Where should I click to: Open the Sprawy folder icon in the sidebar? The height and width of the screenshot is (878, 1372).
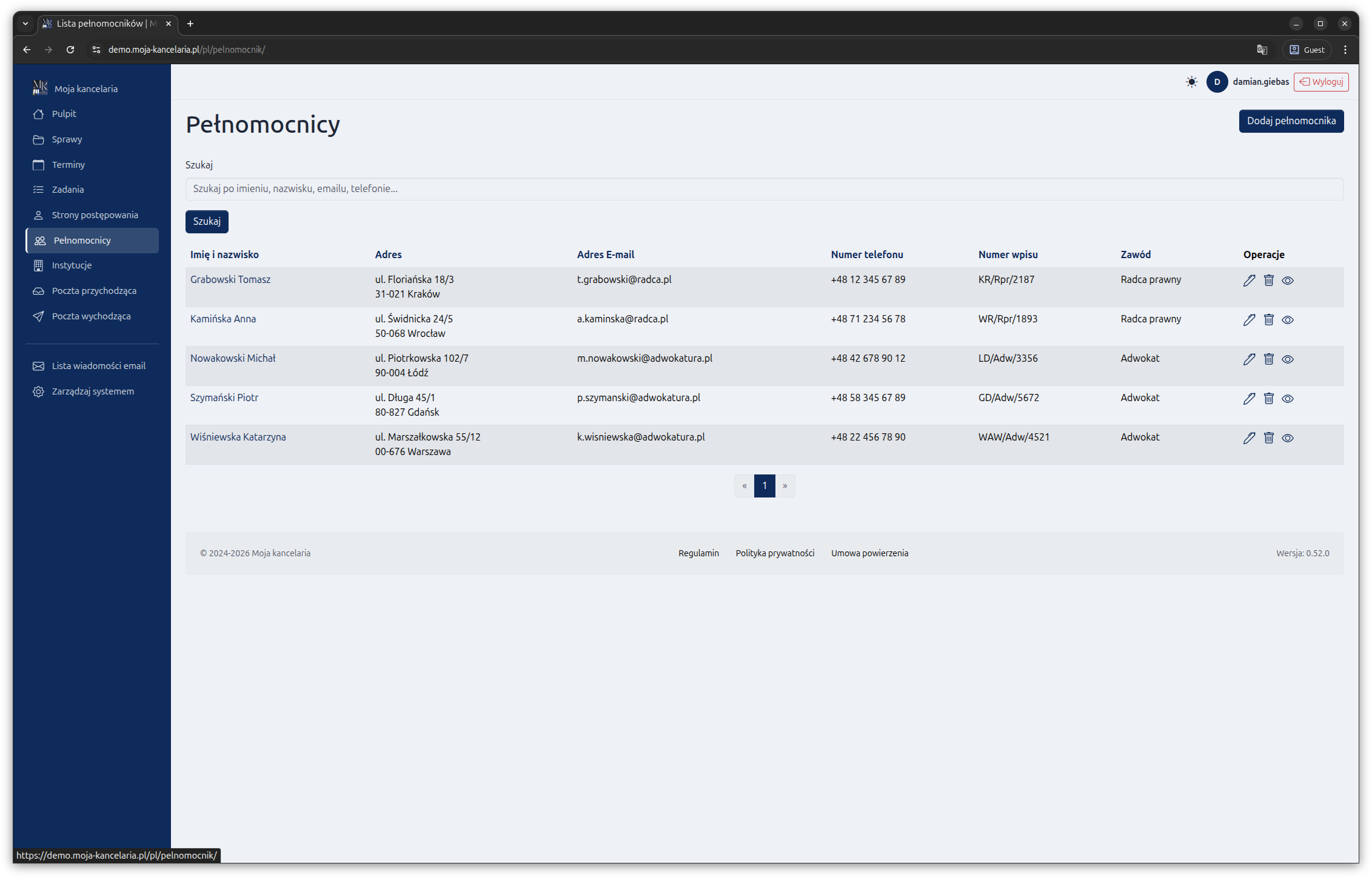38,139
